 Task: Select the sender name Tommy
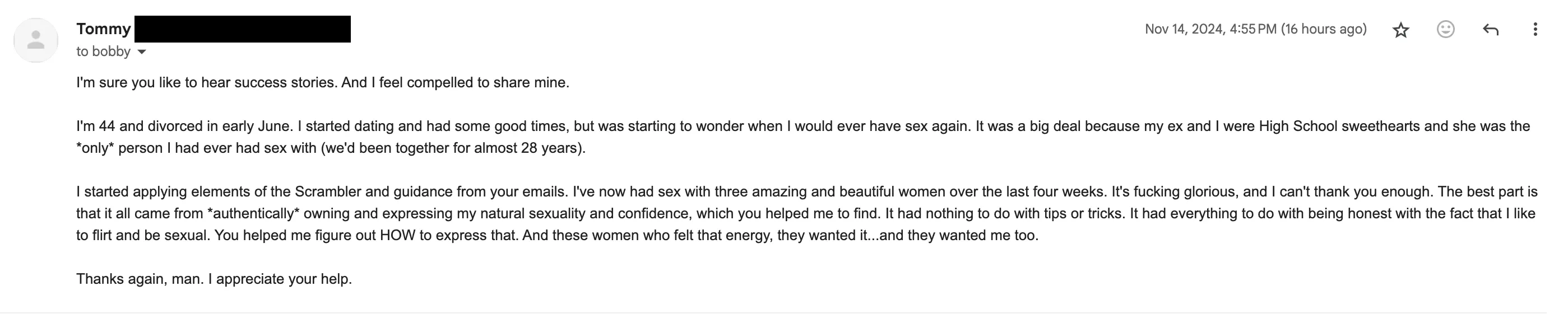(x=104, y=29)
